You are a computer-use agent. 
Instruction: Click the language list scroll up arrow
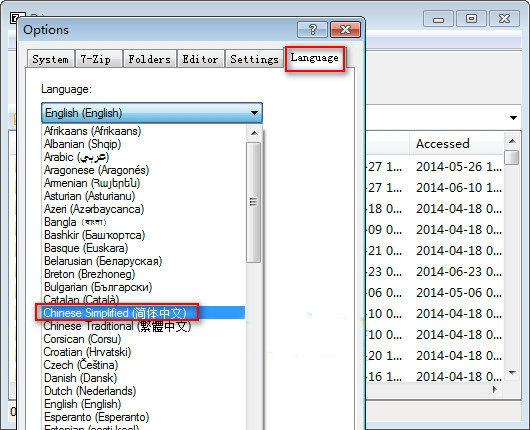(x=254, y=133)
